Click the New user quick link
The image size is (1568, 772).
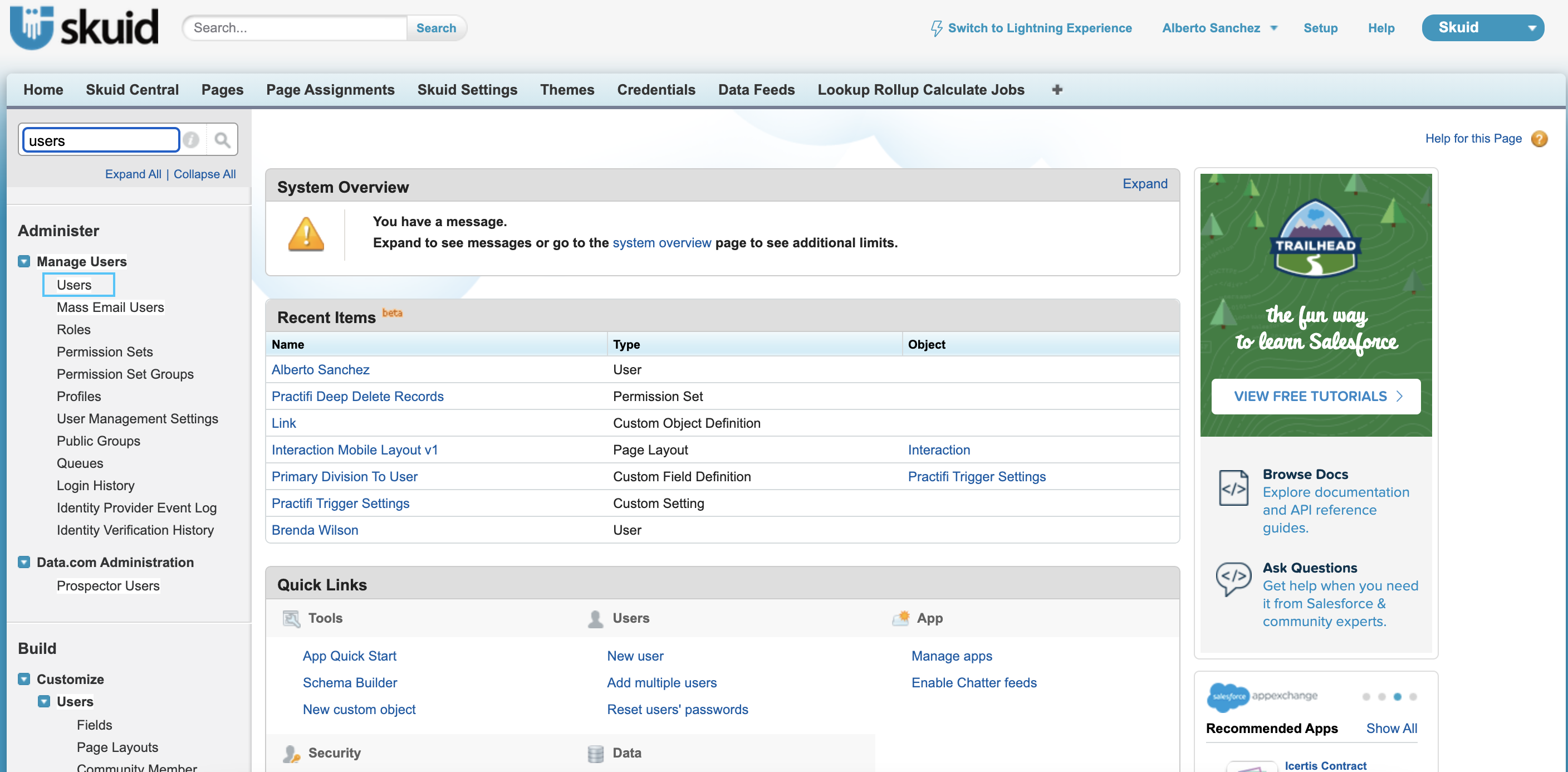point(635,656)
